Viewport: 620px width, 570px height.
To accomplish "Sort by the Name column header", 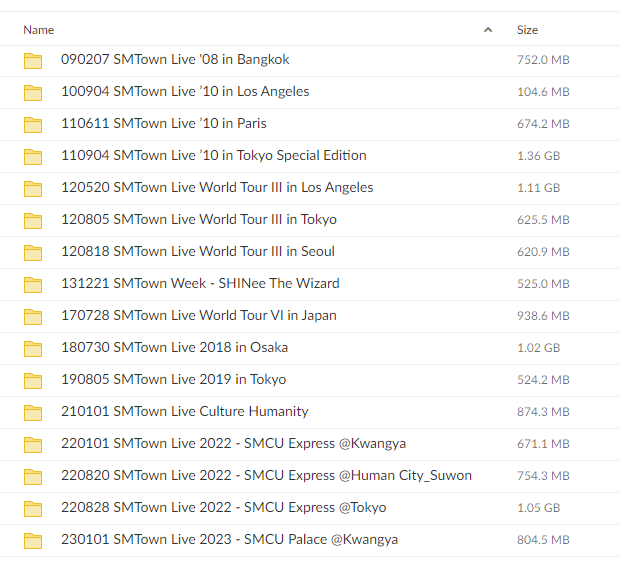I will tap(38, 30).
